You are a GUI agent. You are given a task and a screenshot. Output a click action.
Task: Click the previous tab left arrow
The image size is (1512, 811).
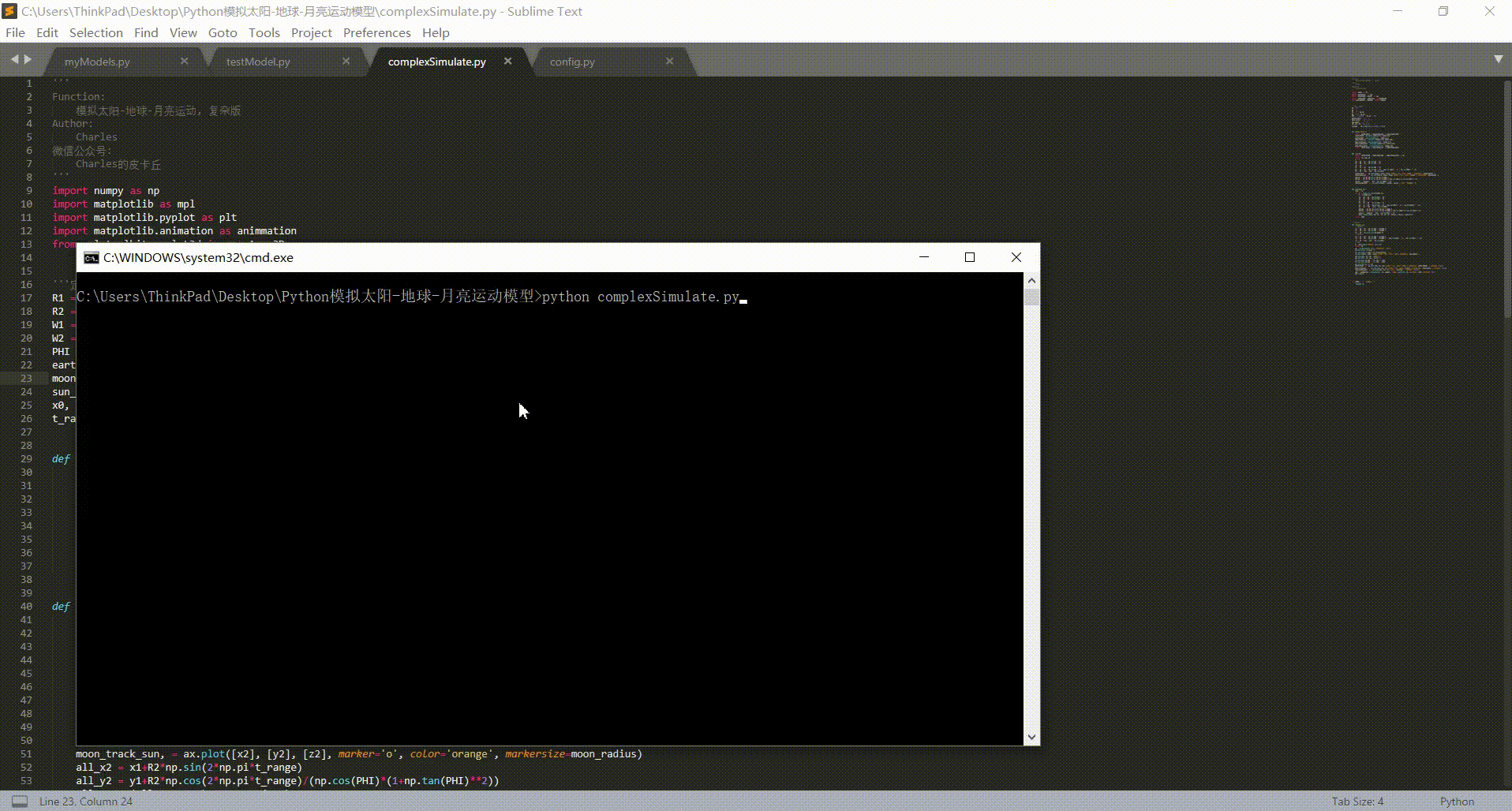tap(14, 59)
